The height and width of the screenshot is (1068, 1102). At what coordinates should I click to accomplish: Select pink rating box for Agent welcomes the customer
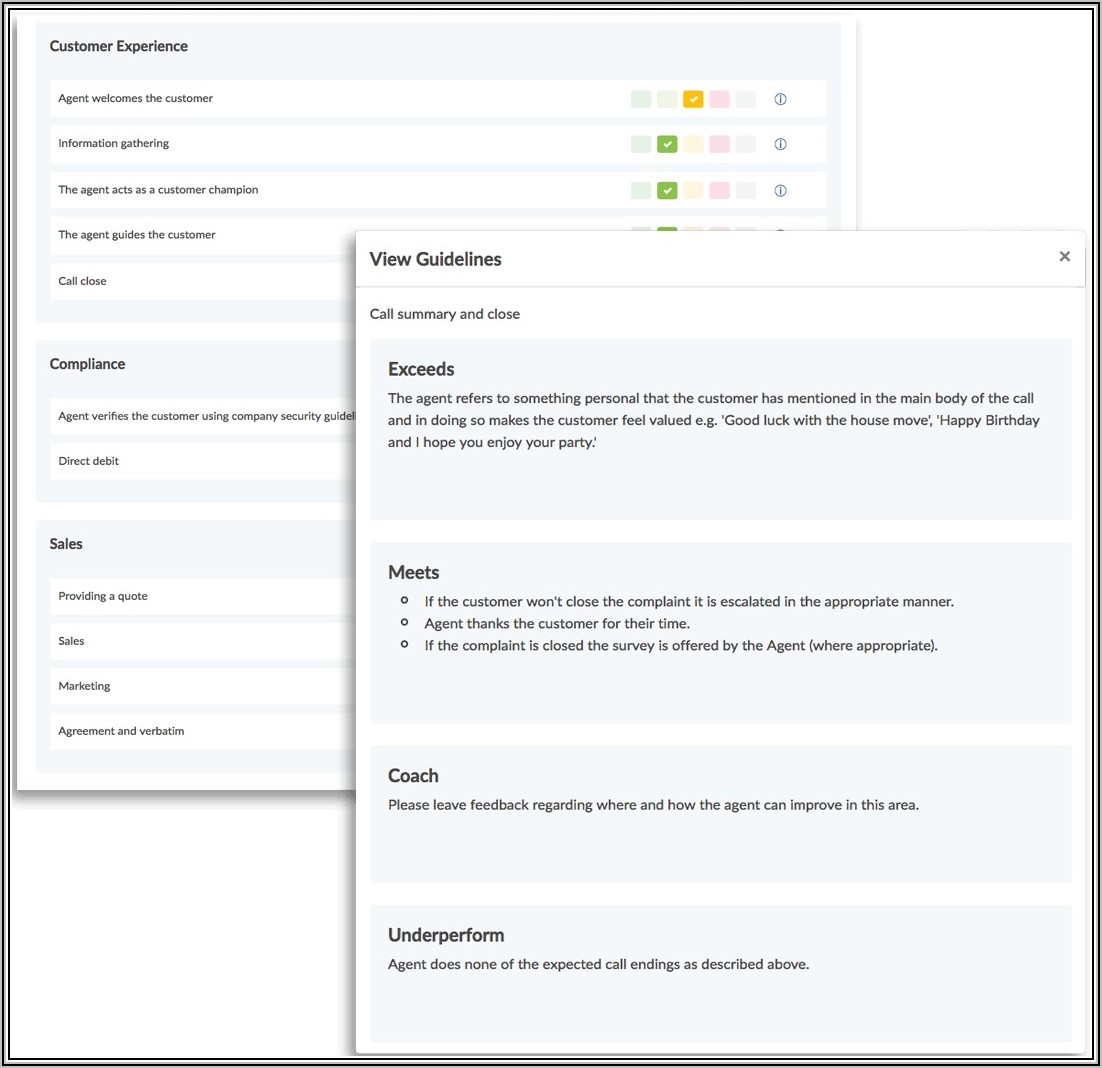(x=719, y=99)
